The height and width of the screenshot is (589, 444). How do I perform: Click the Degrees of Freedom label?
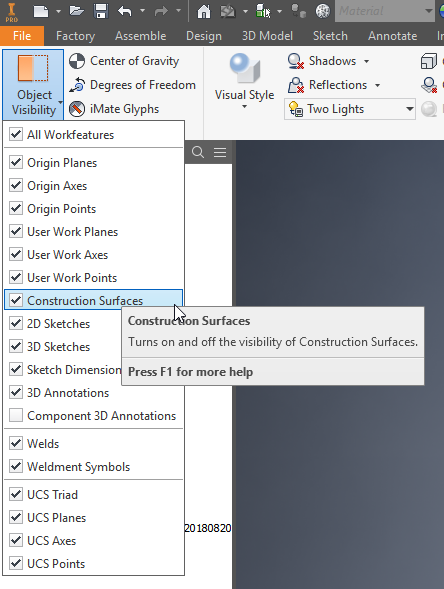tap(143, 85)
